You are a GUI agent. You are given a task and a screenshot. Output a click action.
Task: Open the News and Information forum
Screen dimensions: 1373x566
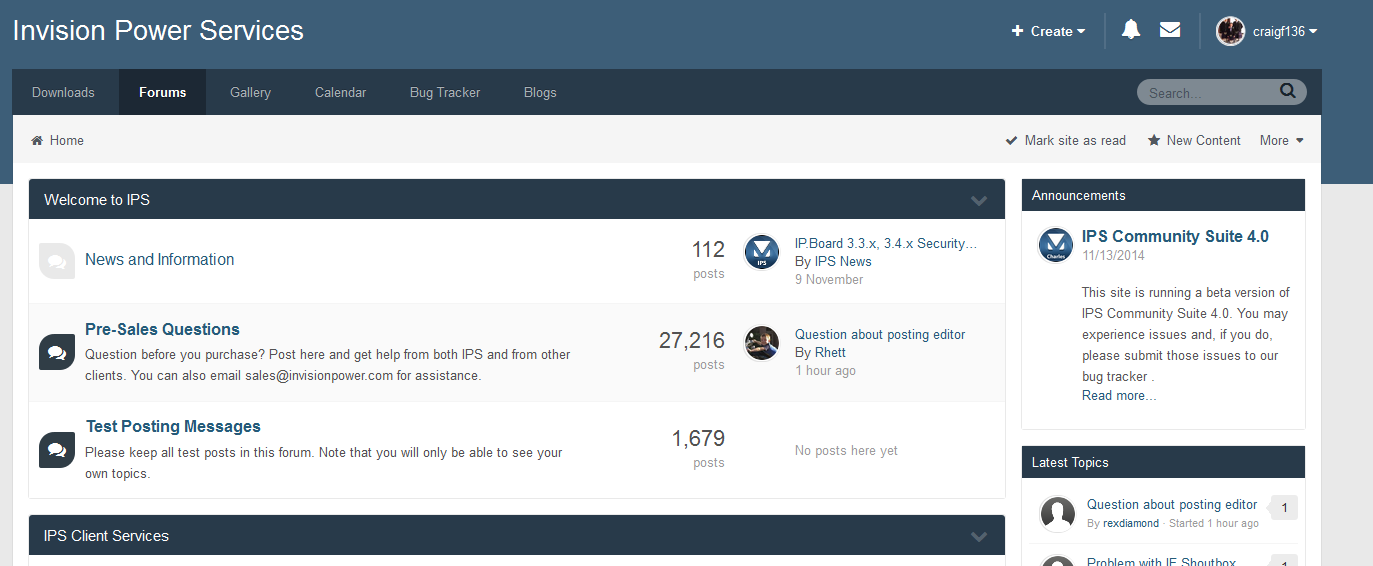click(159, 259)
